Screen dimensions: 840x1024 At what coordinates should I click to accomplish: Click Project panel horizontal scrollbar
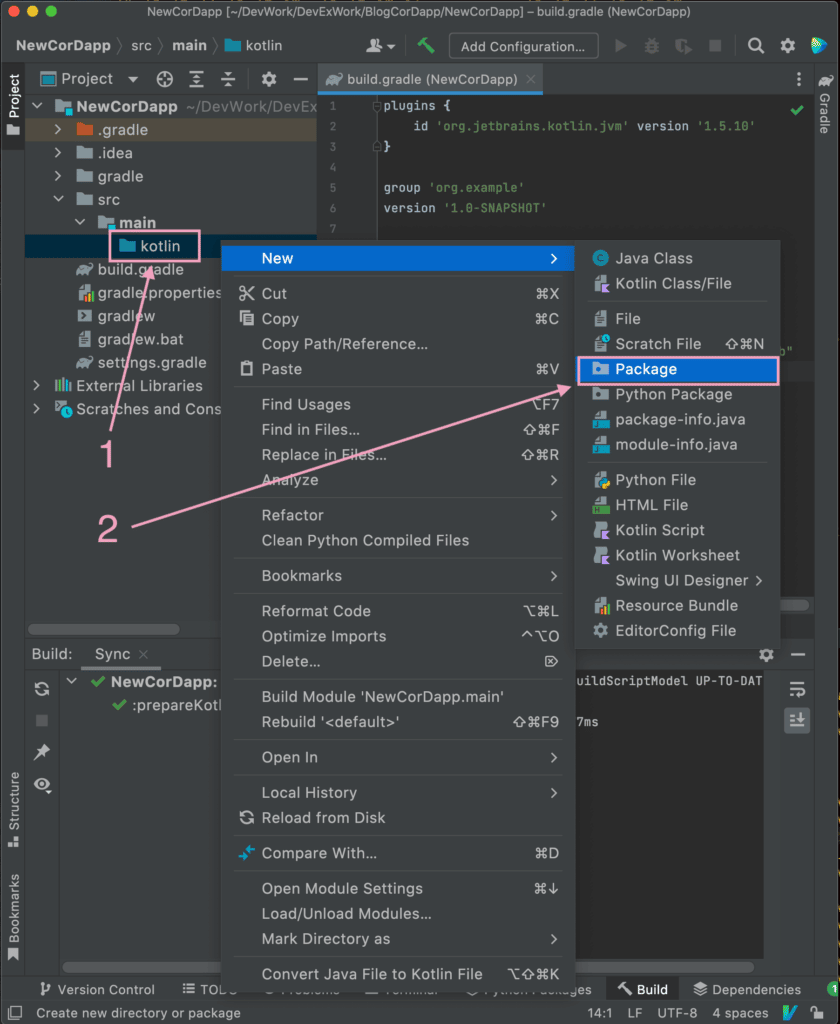pyautogui.click(x=103, y=630)
